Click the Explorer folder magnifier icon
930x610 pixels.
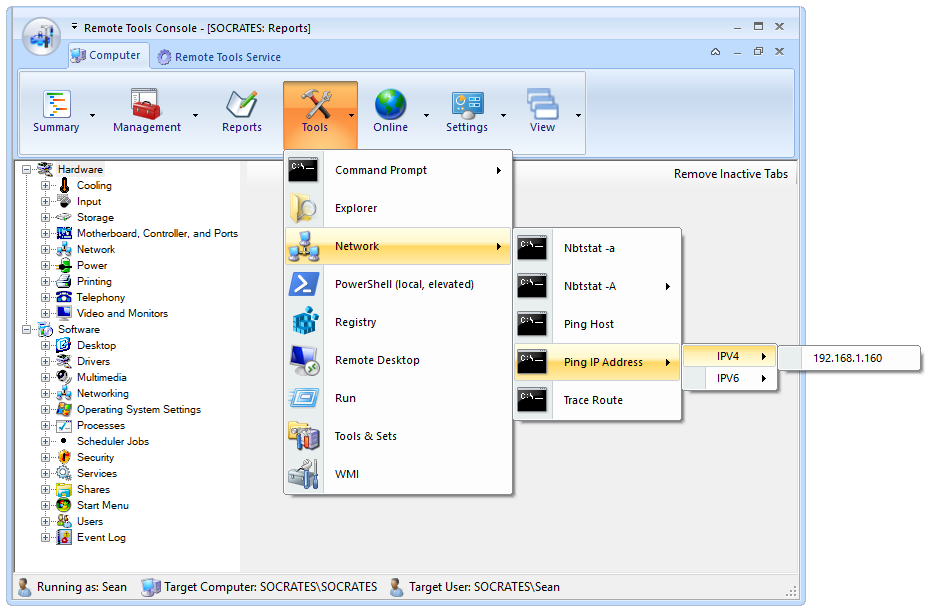click(x=303, y=208)
